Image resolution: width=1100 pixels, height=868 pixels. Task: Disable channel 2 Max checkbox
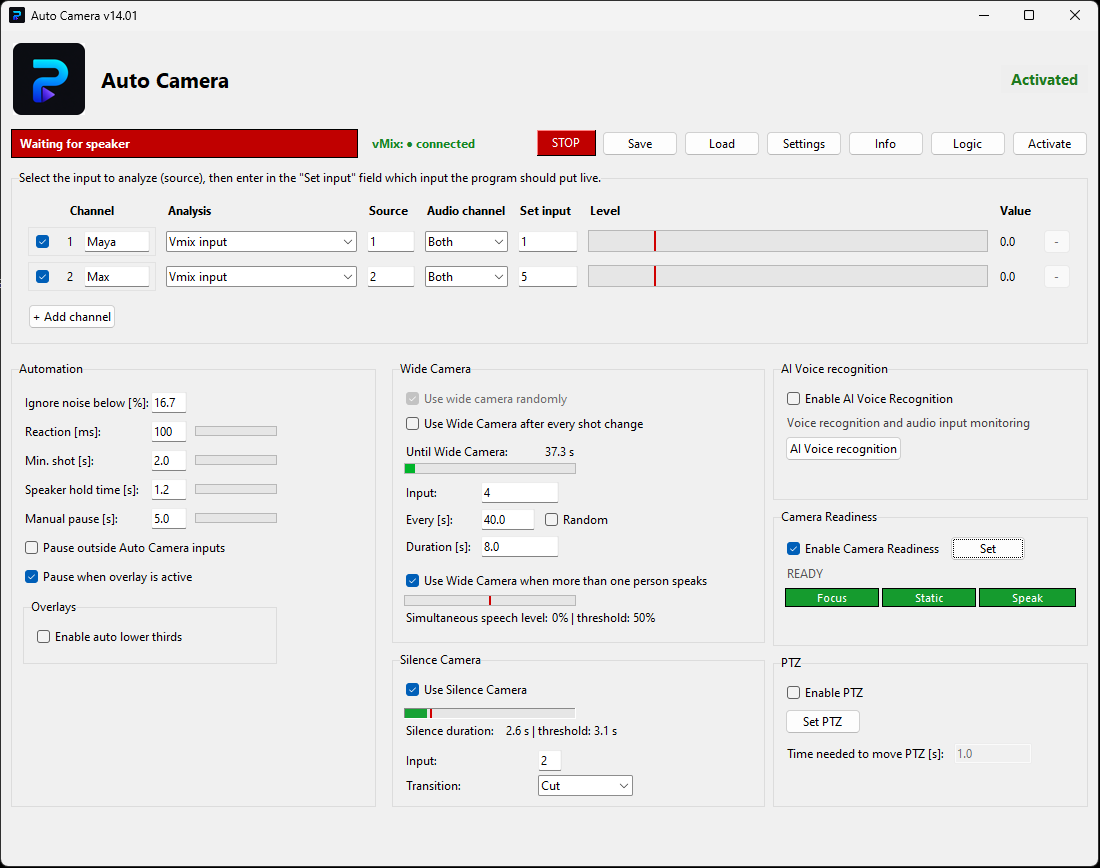[x=43, y=276]
